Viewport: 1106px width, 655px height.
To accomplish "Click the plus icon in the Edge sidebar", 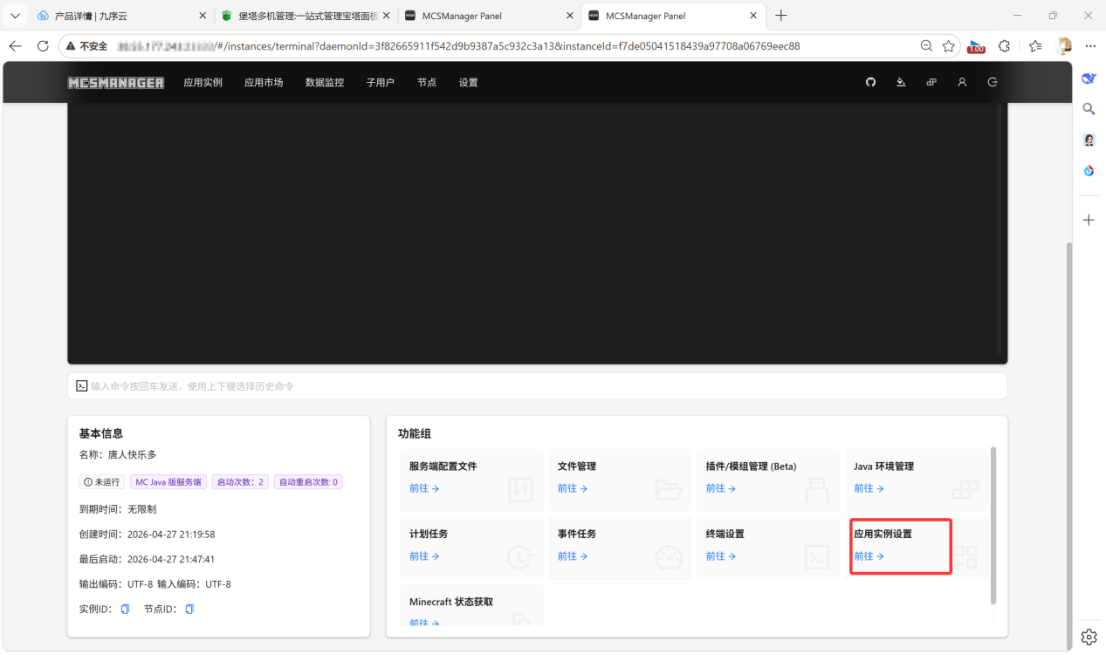I will point(1088,220).
